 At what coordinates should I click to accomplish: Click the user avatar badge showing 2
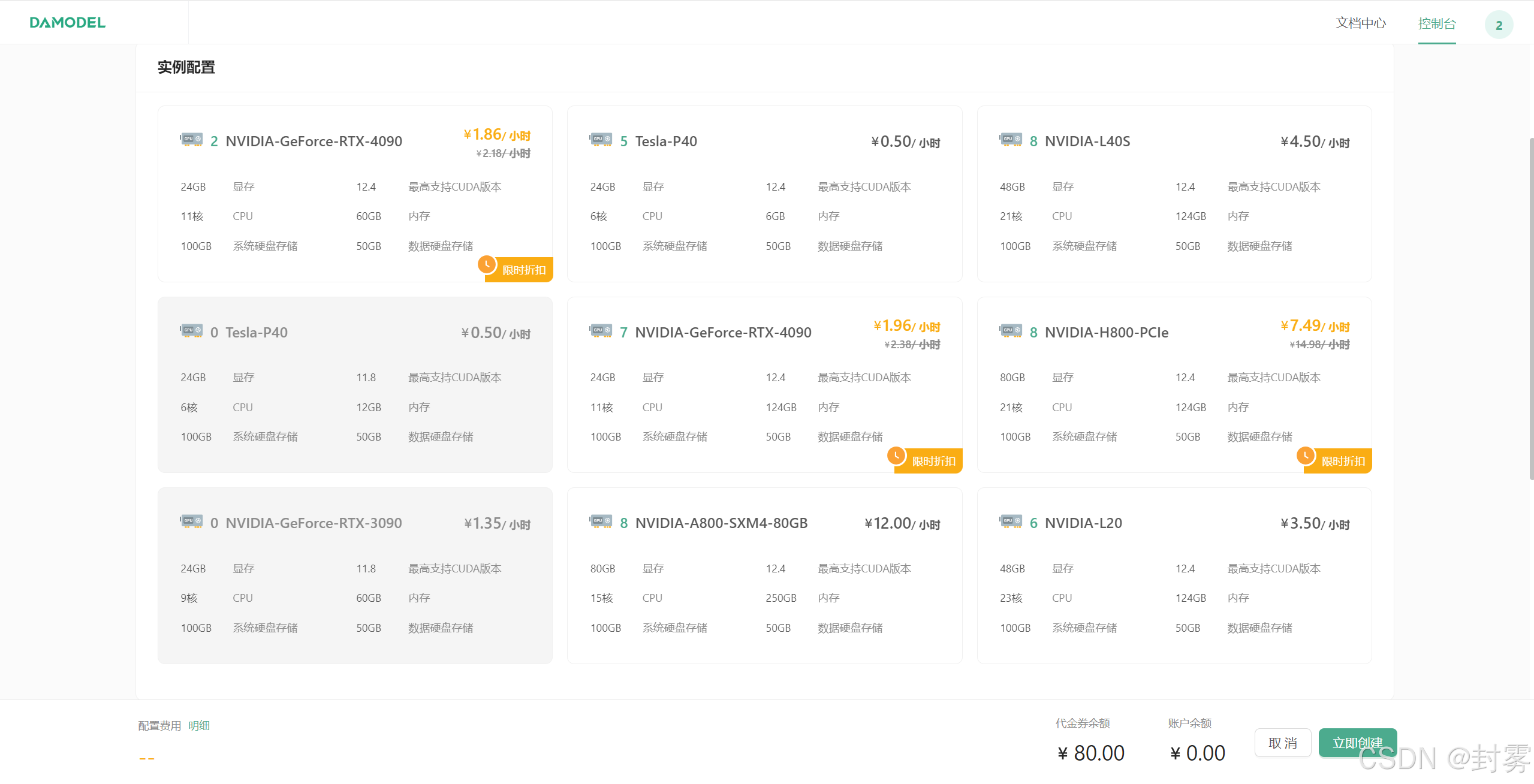pos(1498,25)
